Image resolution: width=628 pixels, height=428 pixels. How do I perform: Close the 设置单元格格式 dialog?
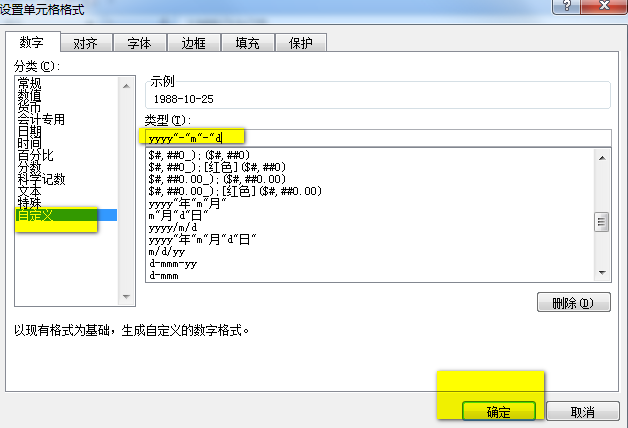click(604, 6)
